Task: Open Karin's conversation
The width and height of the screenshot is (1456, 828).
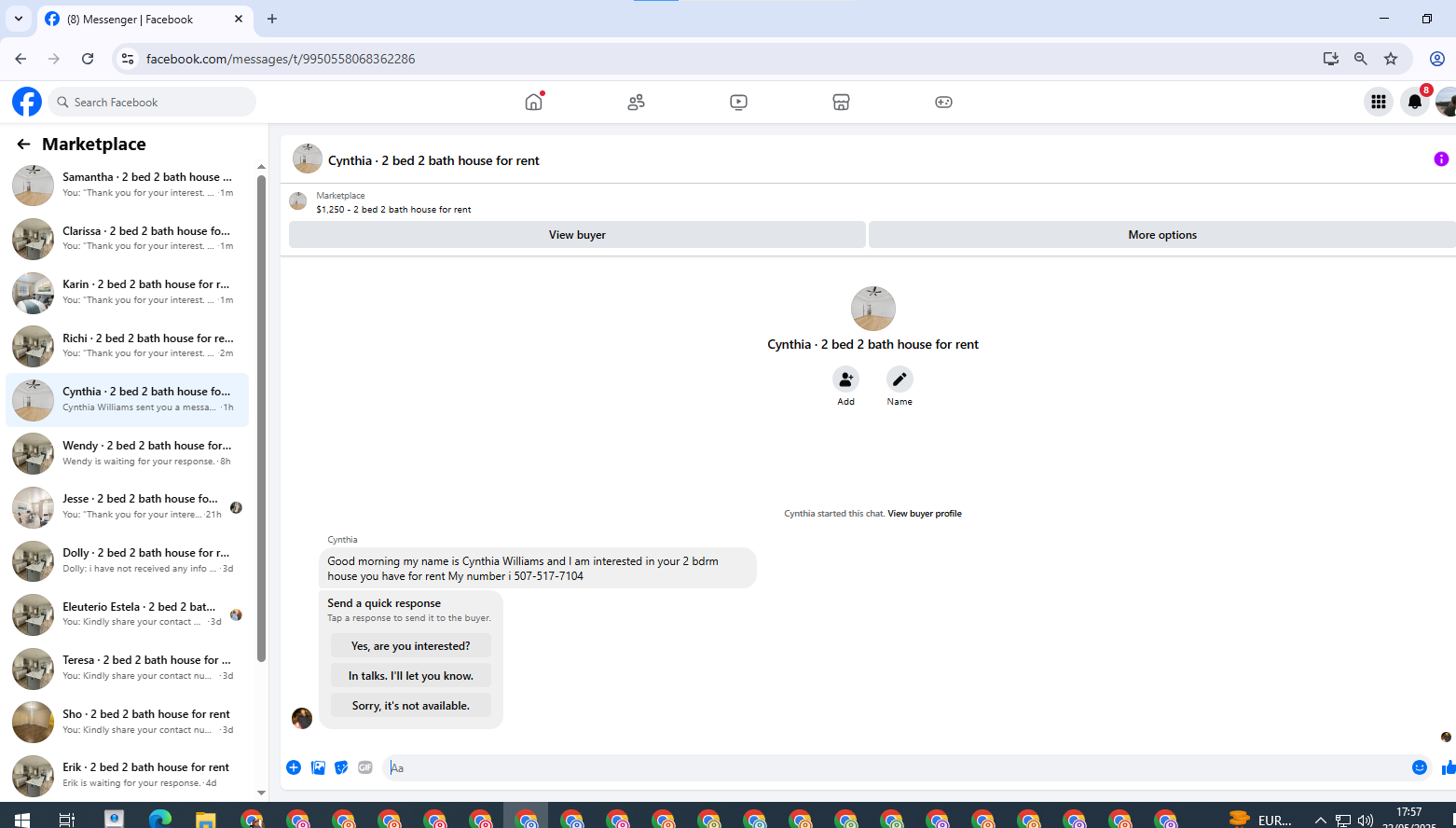Action: coord(128,292)
